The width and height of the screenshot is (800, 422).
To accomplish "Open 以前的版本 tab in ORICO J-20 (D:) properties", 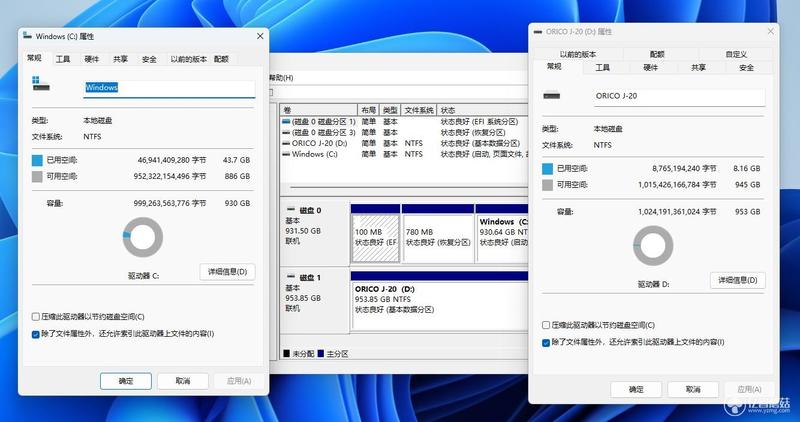I will tap(578, 54).
